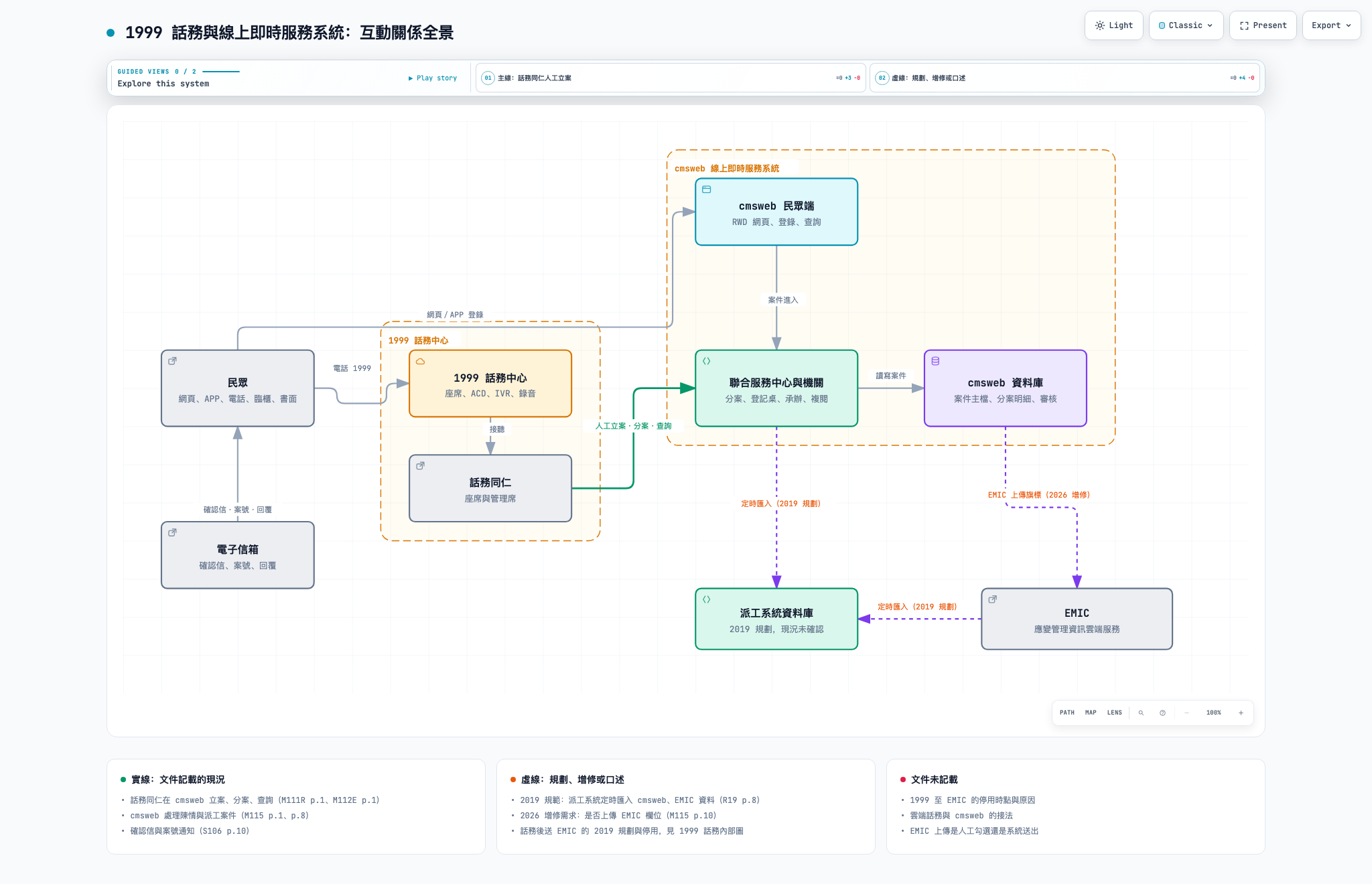Toggle the Light theme mode button

click(1113, 25)
